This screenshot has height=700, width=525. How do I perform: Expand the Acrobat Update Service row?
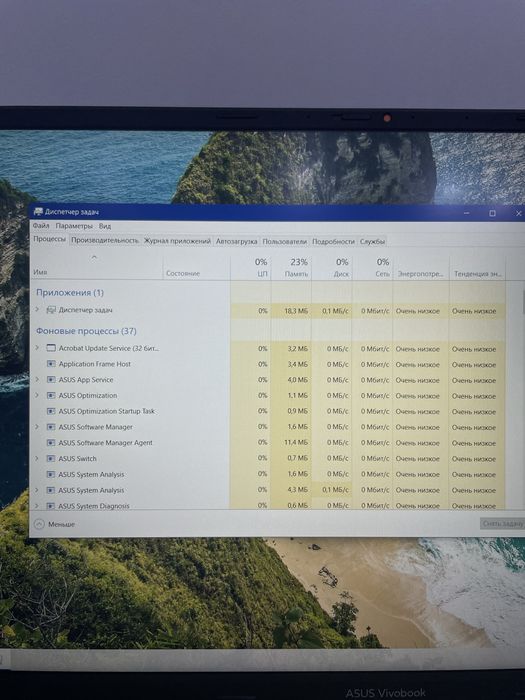coord(38,348)
